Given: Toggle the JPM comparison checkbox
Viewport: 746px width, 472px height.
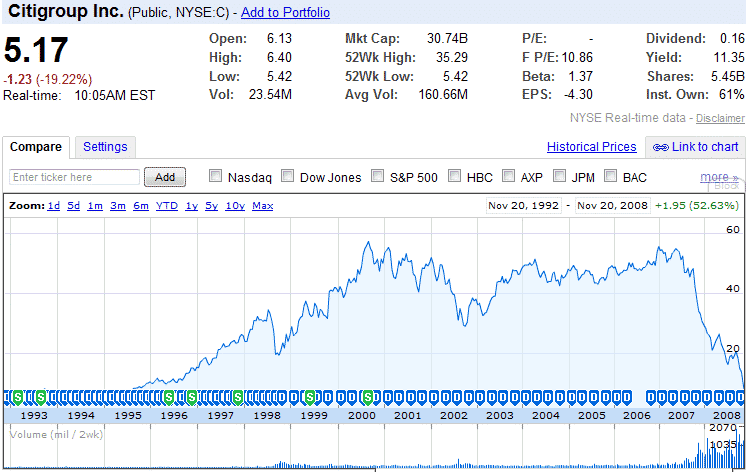Looking at the screenshot, I should [x=559, y=177].
